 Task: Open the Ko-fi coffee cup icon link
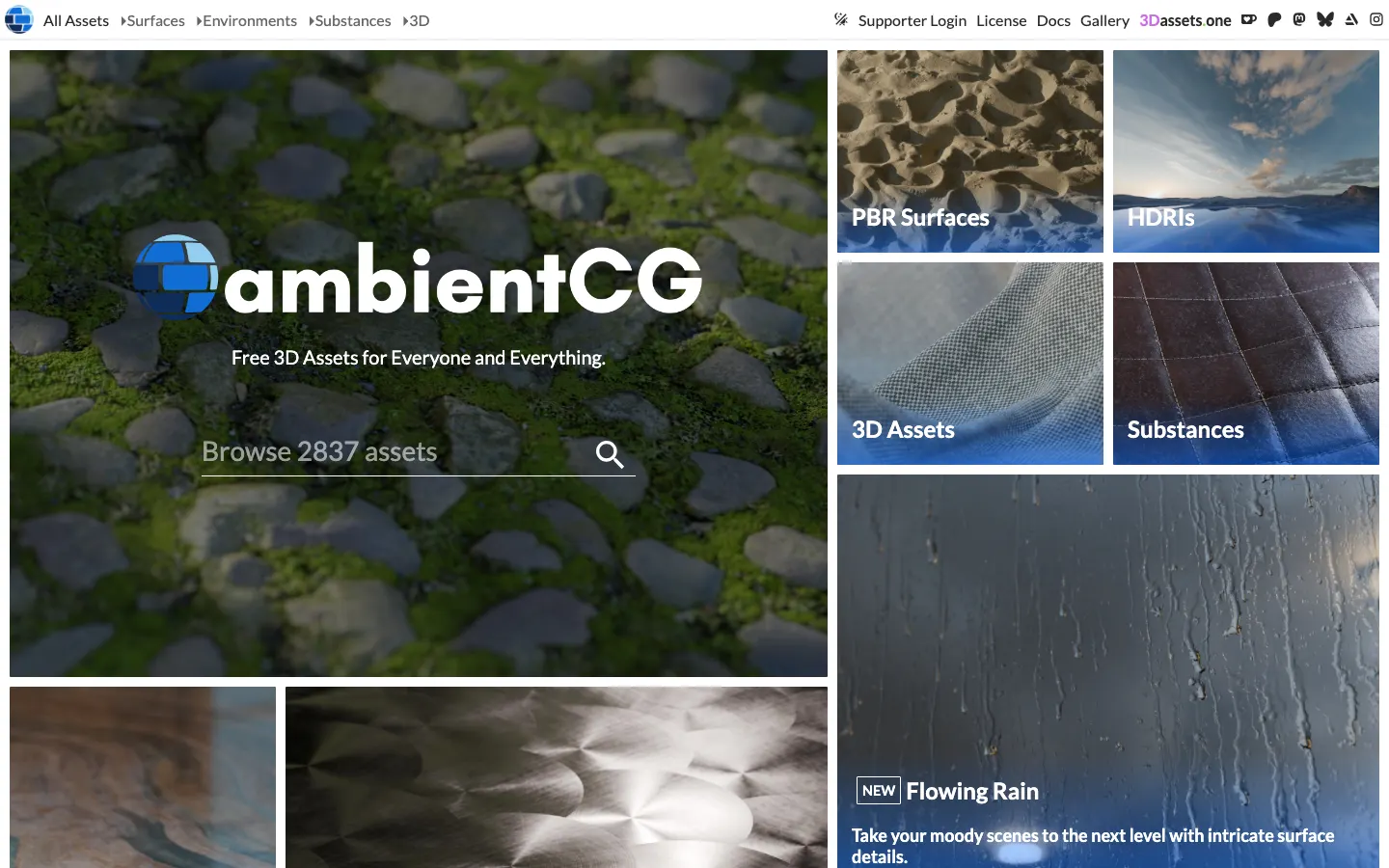click(1249, 19)
